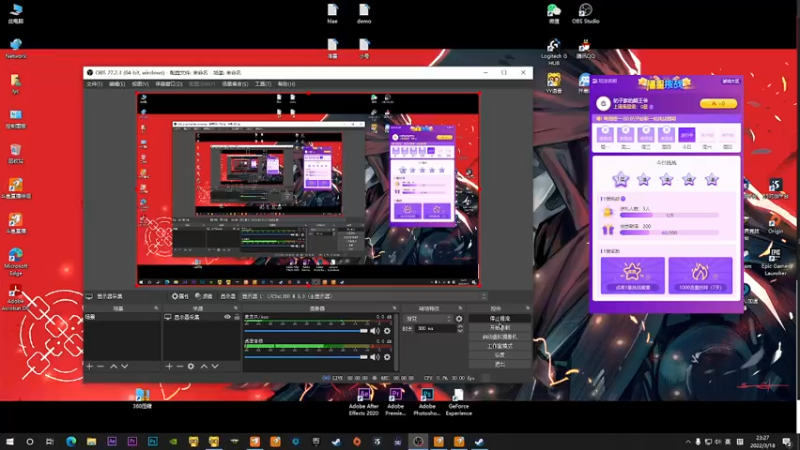Click the star reward card in the challenge widget

pyautogui.click(x=633, y=276)
